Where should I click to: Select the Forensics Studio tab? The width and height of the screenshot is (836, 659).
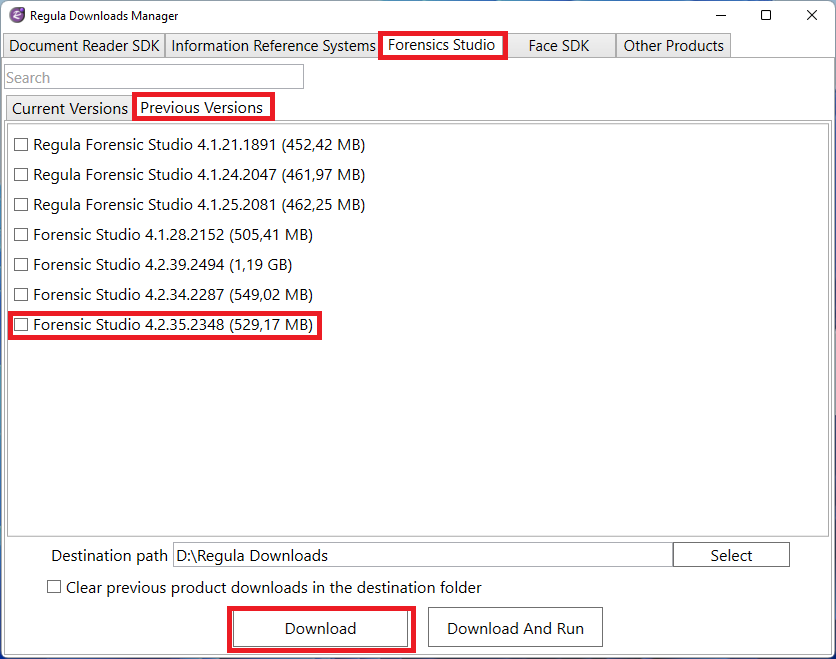tap(441, 45)
